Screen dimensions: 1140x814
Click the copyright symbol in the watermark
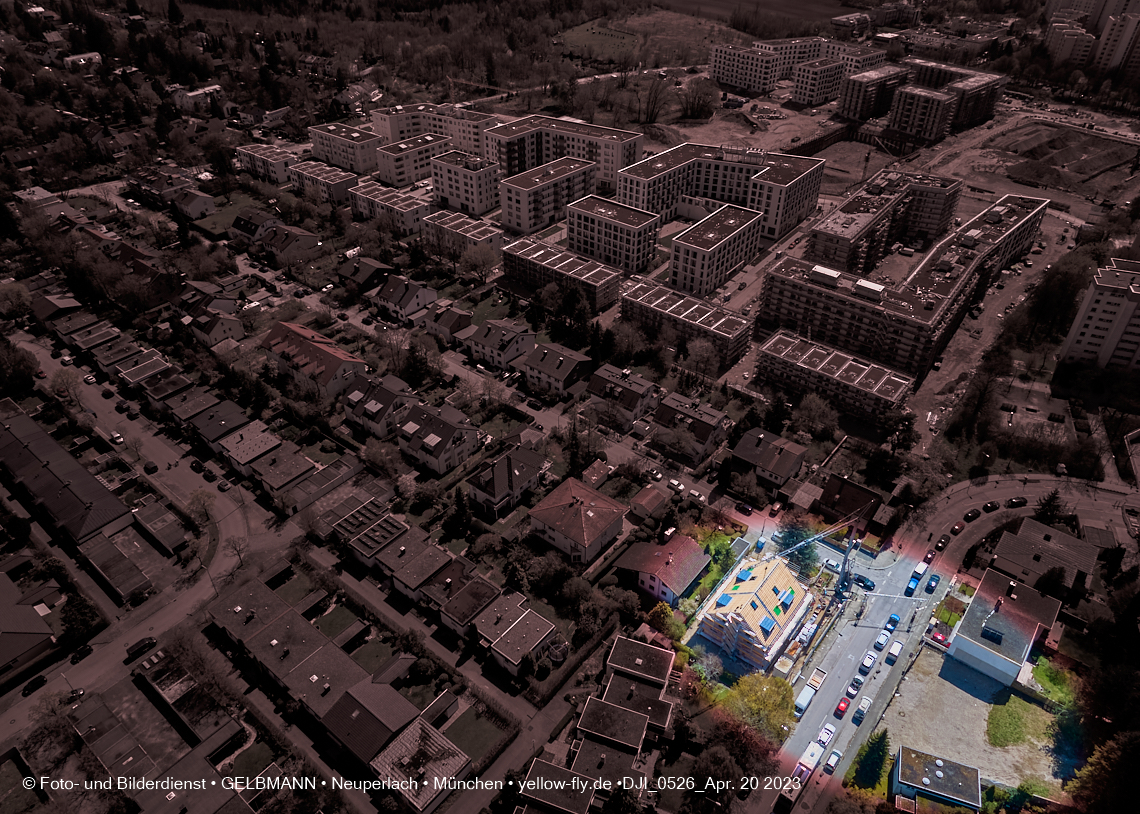[28, 784]
